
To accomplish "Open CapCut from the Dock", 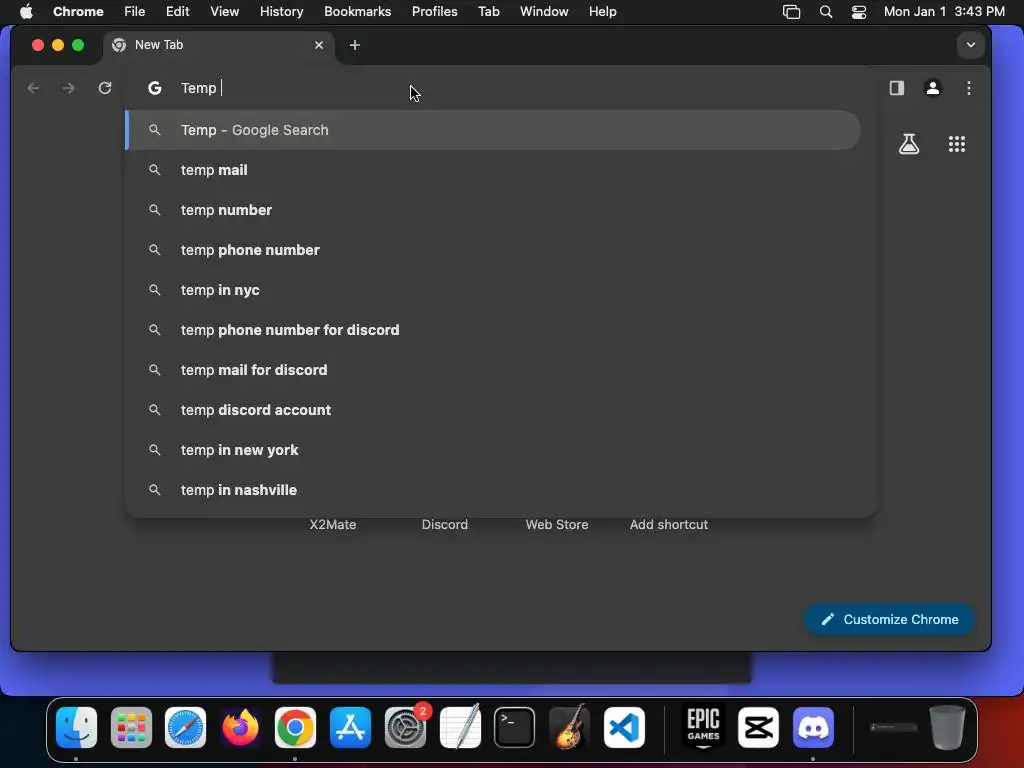I will coord(758,727).
